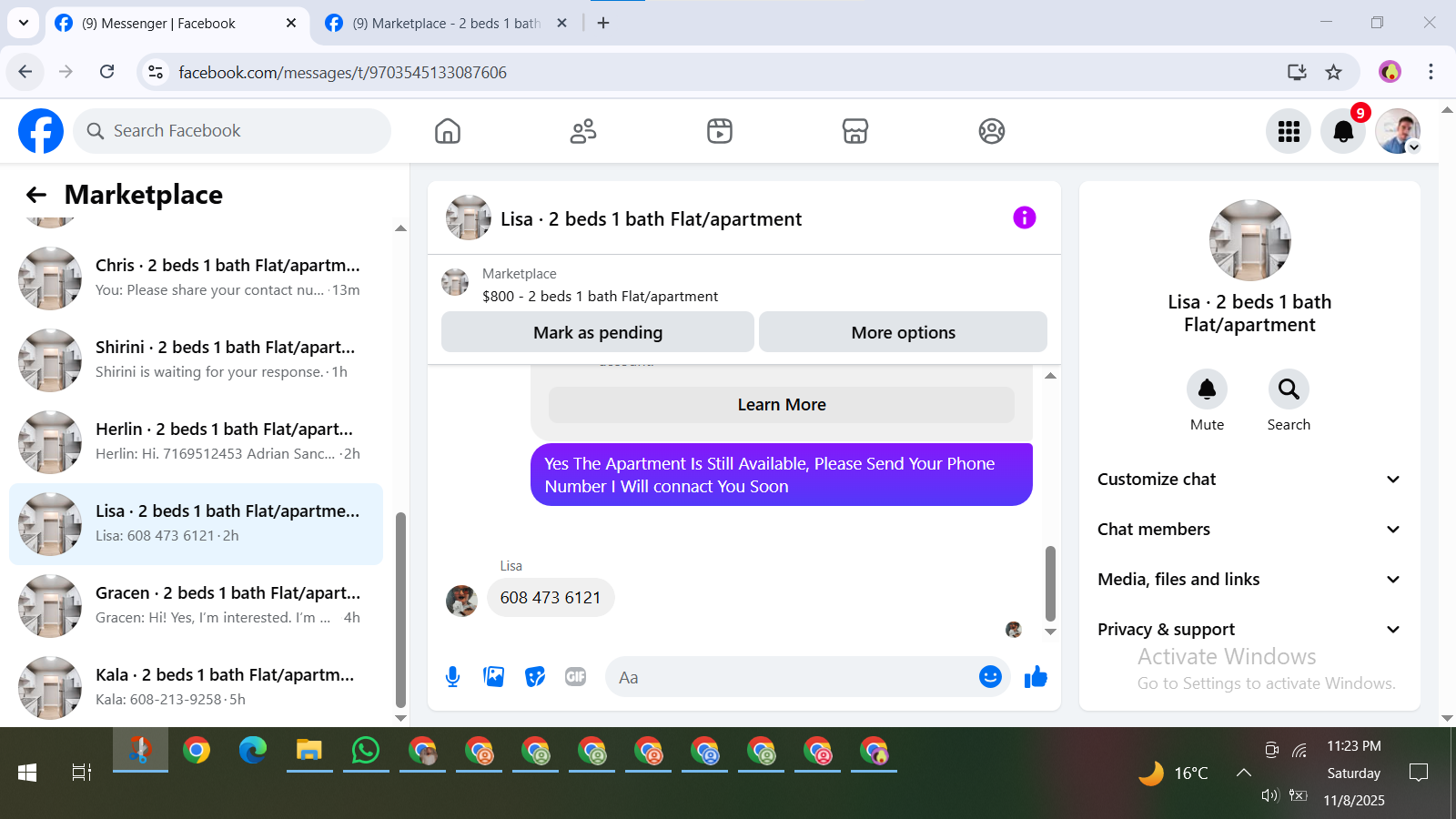Click More options button
This screenshot has width=1456, height=819.
tap(903, 332)
